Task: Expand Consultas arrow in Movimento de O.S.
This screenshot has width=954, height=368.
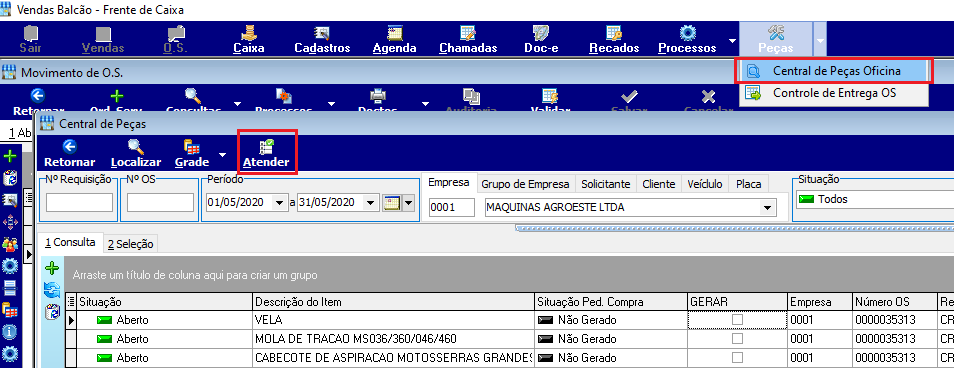Action: pyautogui.click(x=237, y=103)
